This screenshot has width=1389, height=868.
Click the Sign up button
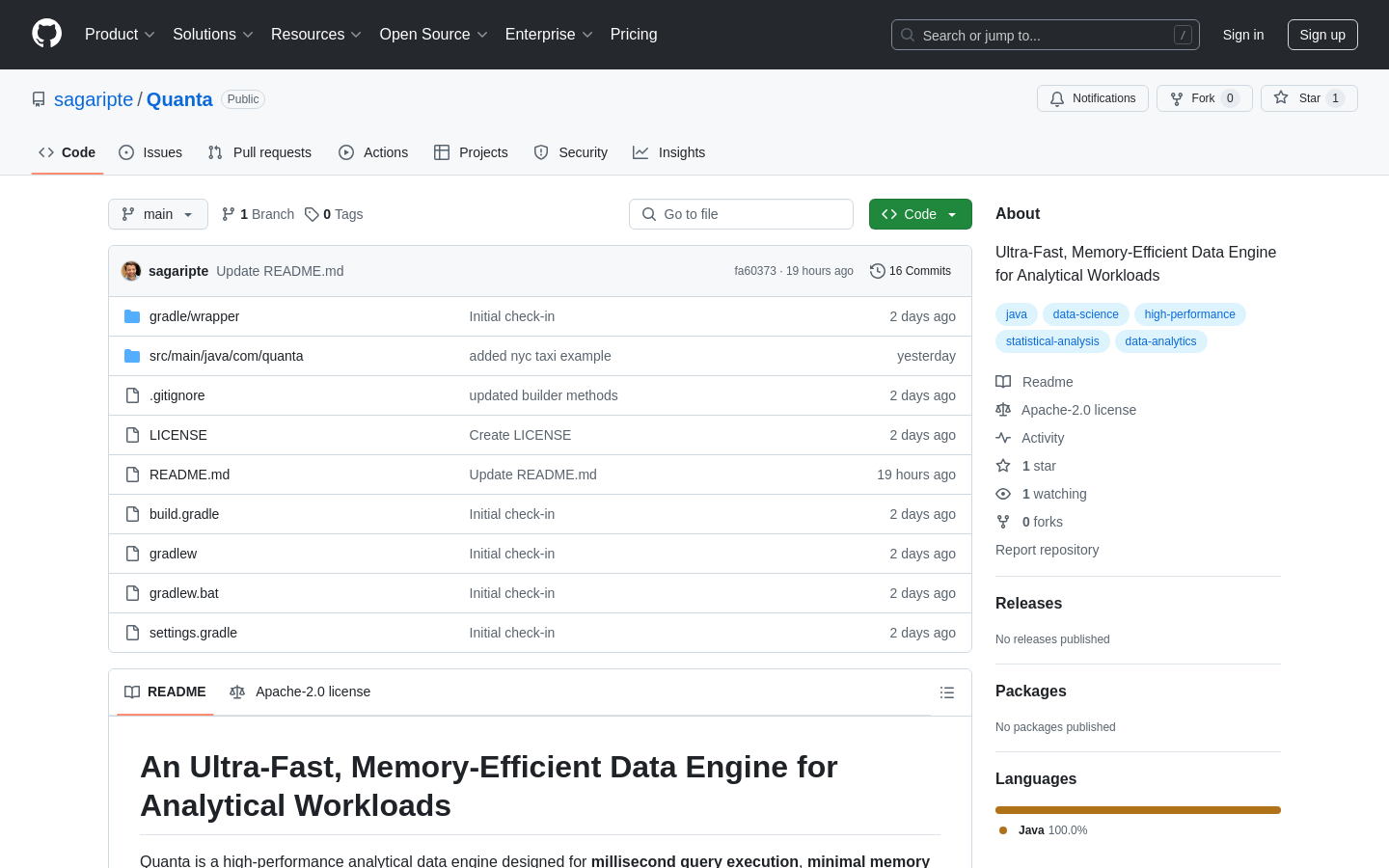1322,35
